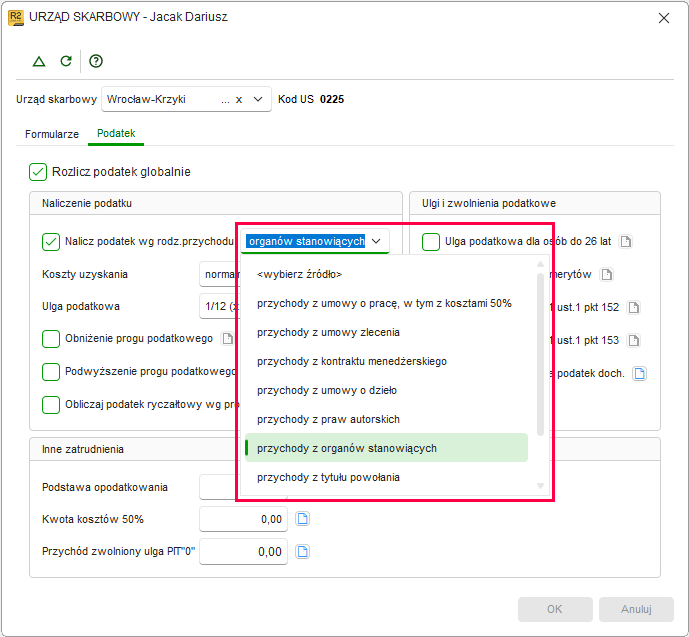The width and height of the screenshot is (689, 637).
Task: Click document icon next to Obniżenie progu podatkowego
Action: [x=228, y=339]
